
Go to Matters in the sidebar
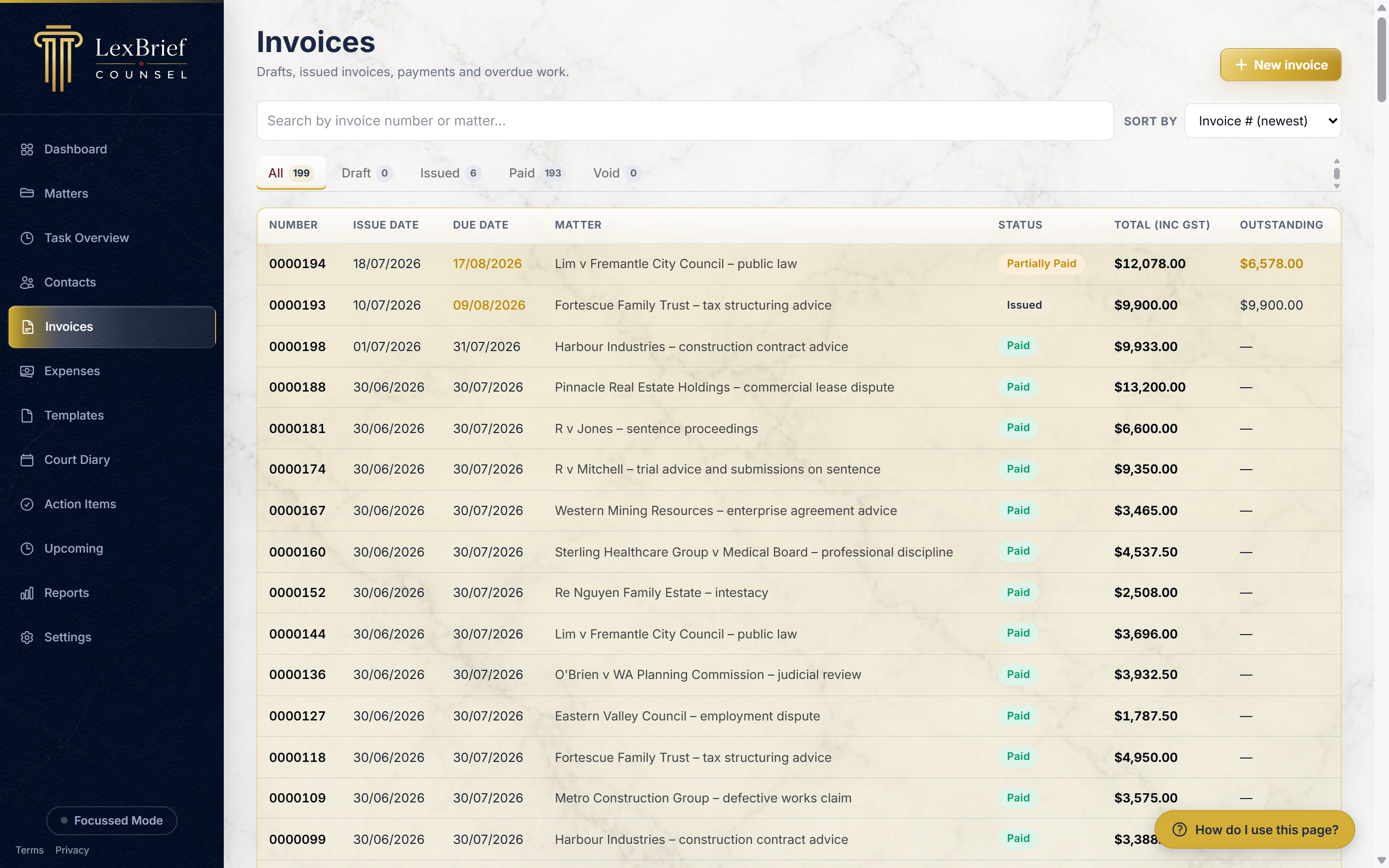[112, 193]
